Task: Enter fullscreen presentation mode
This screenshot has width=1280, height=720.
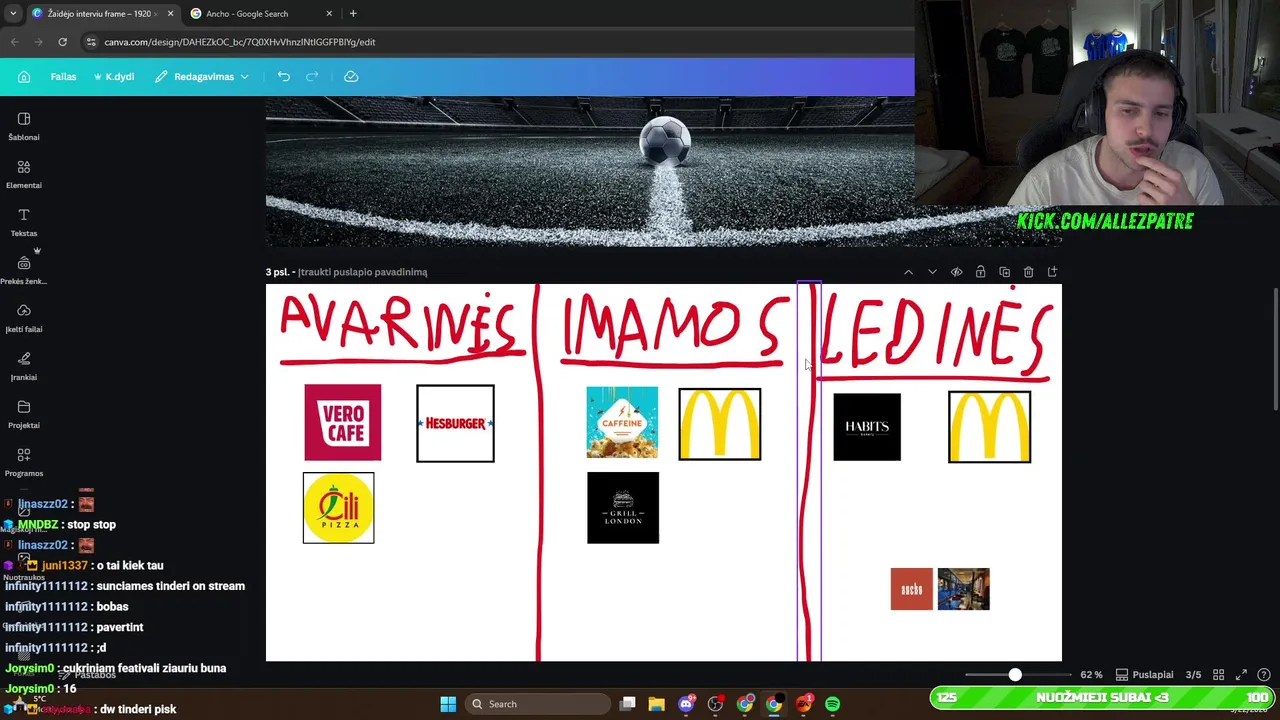Action: 1241,675
